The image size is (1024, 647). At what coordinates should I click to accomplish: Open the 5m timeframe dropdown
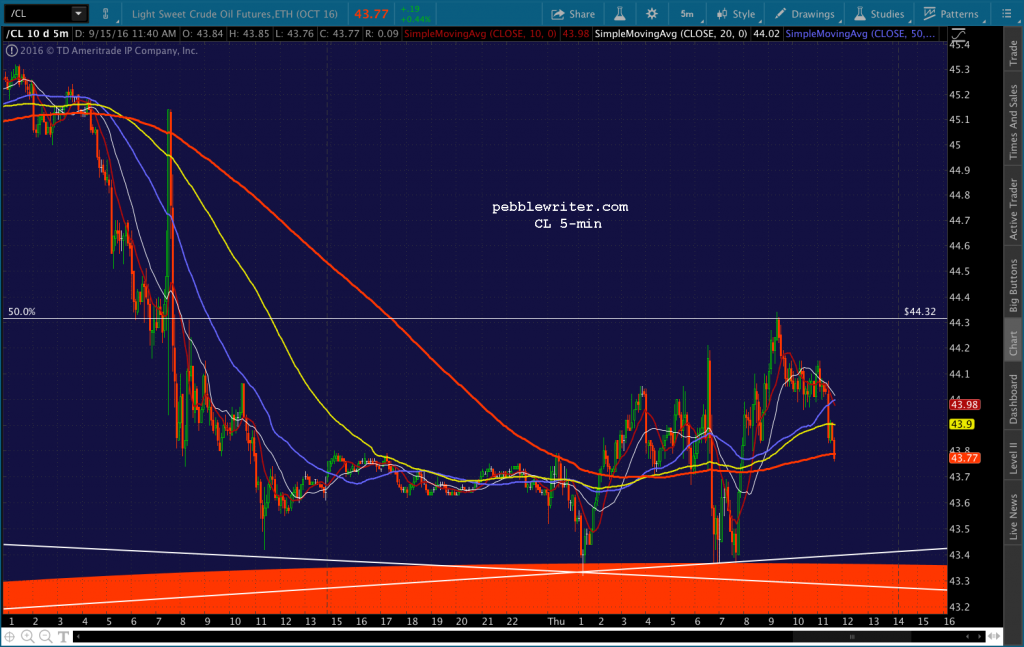point(687,14)
